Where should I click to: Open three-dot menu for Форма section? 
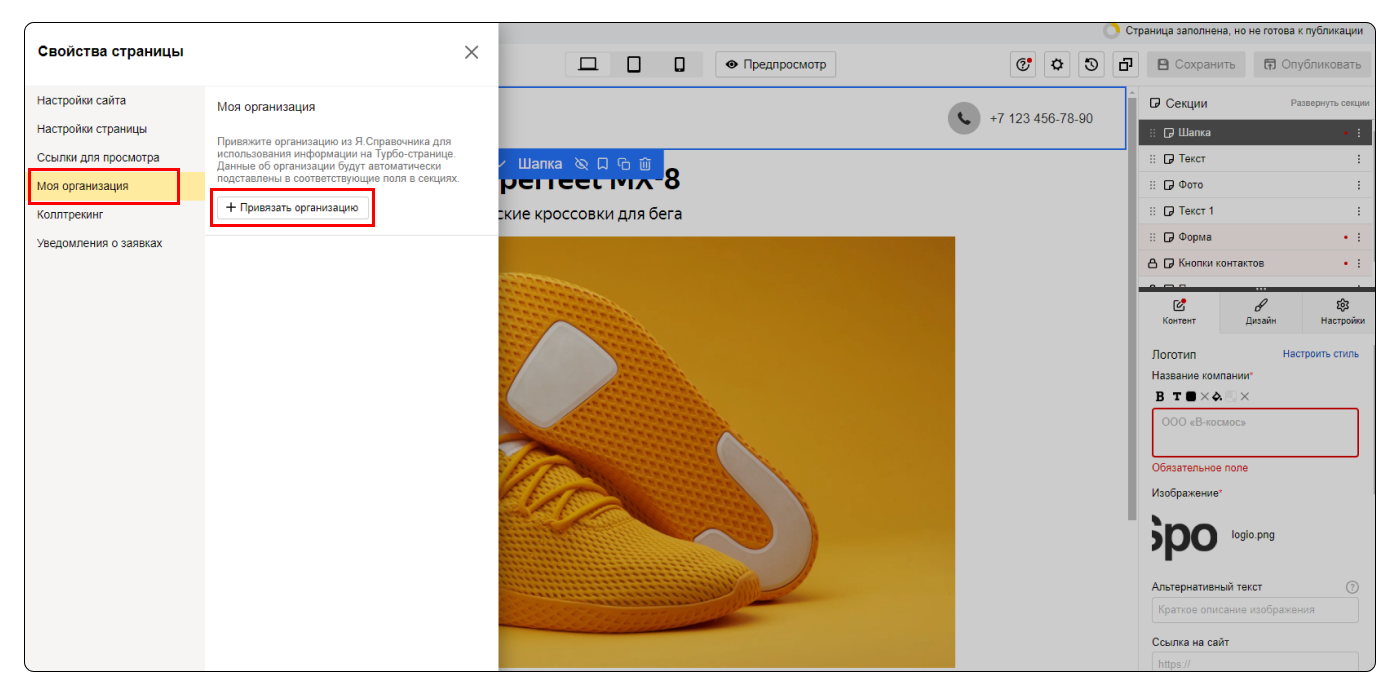[x=1359, y=237]
